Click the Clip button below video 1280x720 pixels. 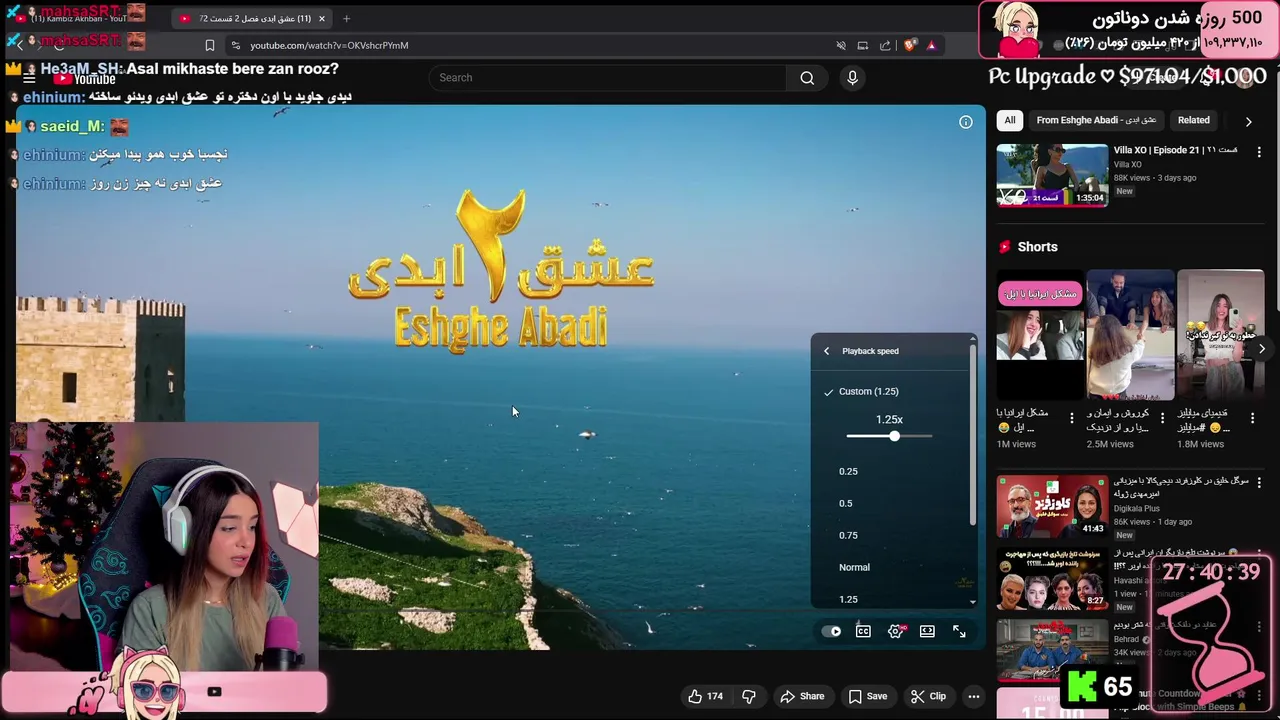click(927, 696)
